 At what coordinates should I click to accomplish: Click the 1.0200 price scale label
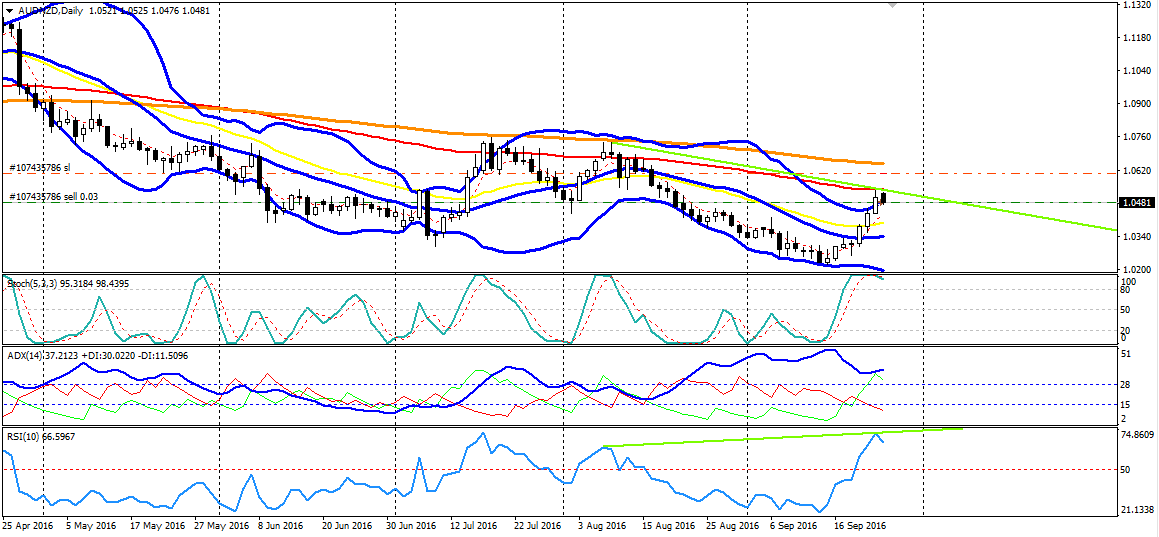point(1135,270)
